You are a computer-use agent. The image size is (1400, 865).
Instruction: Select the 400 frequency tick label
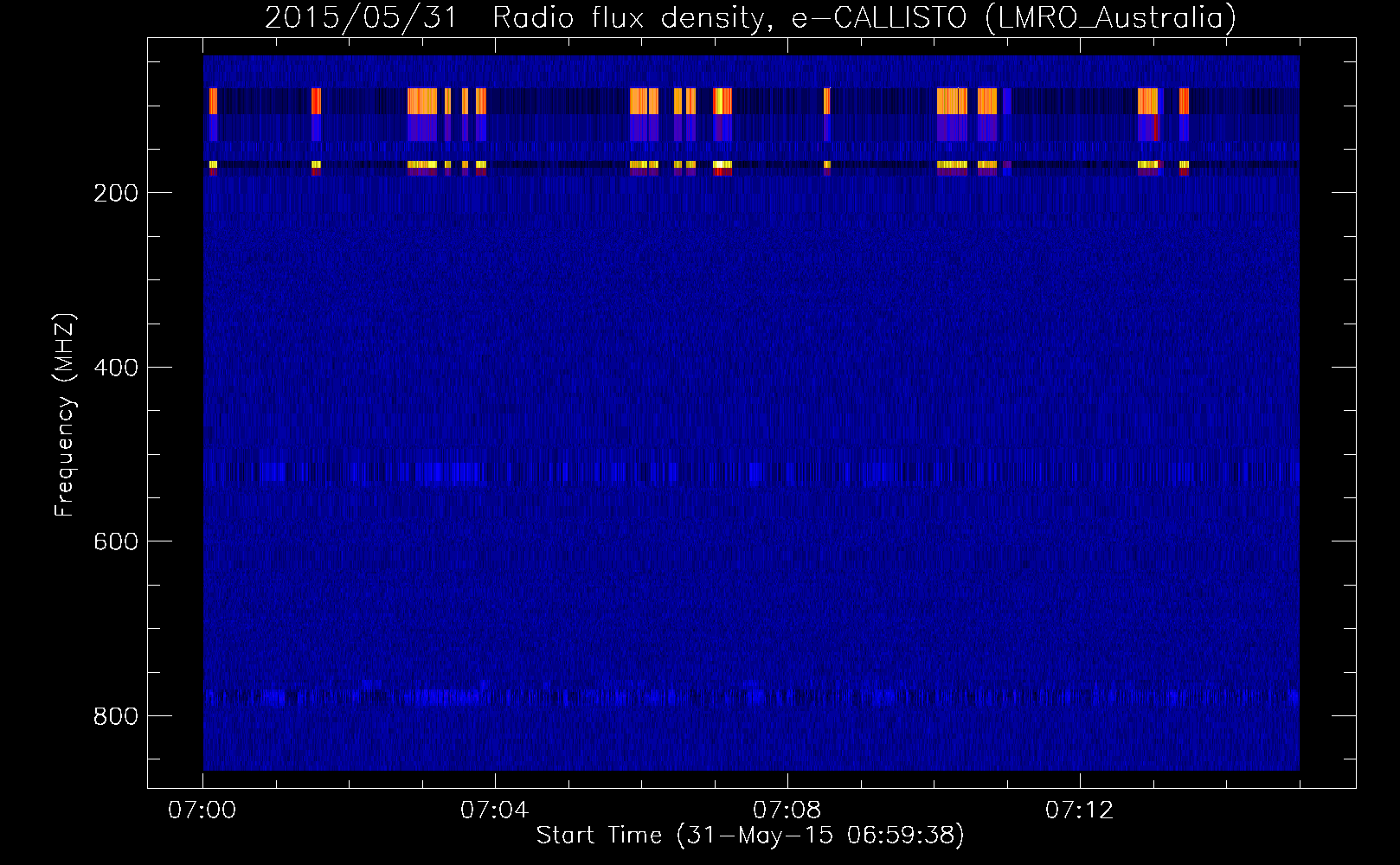coord(116,368)
